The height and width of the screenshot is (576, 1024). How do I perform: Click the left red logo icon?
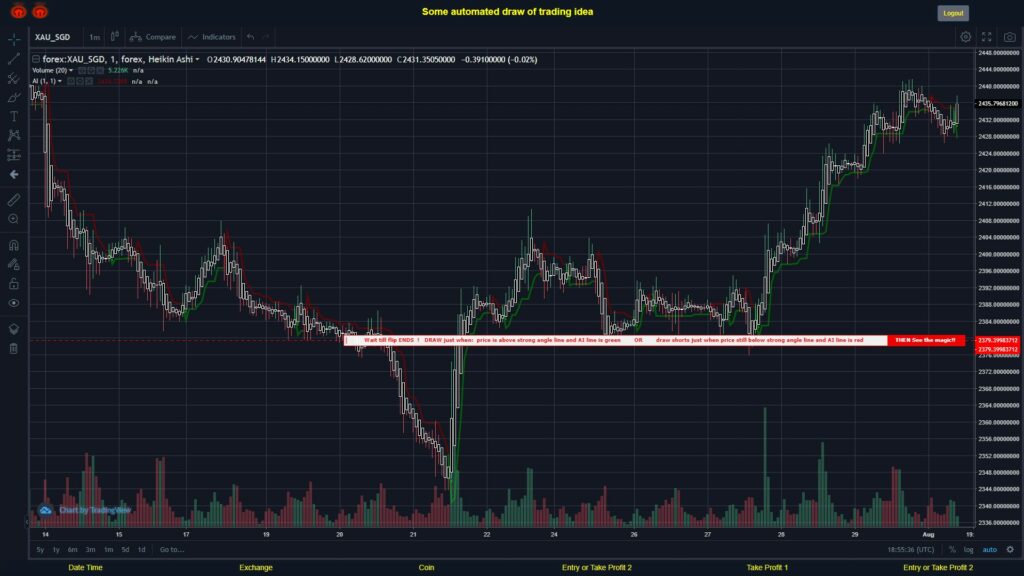(18, 11)
